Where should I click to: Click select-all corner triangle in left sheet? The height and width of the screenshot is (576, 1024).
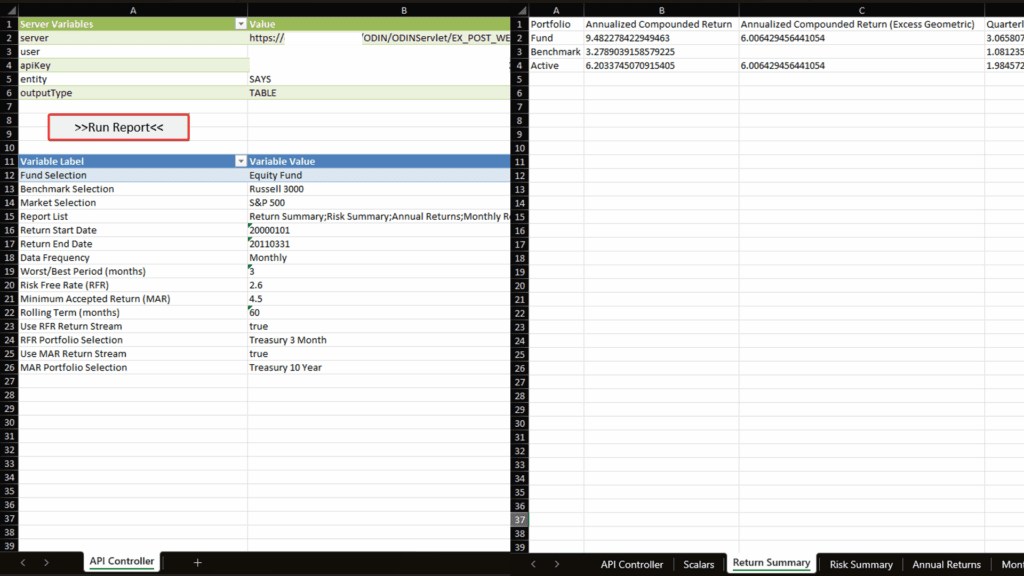(x=9, y=9)
